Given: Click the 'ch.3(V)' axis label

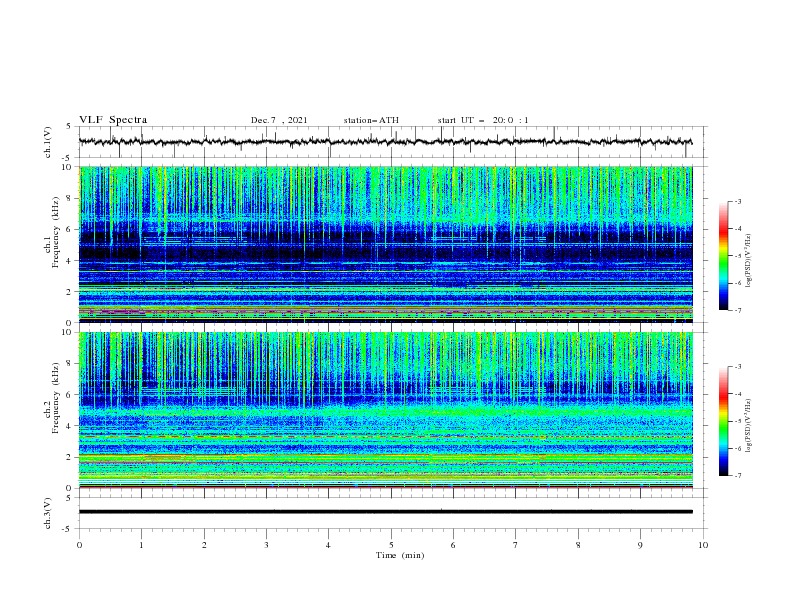Looking at the screenshot, I should tap(47, 513).
